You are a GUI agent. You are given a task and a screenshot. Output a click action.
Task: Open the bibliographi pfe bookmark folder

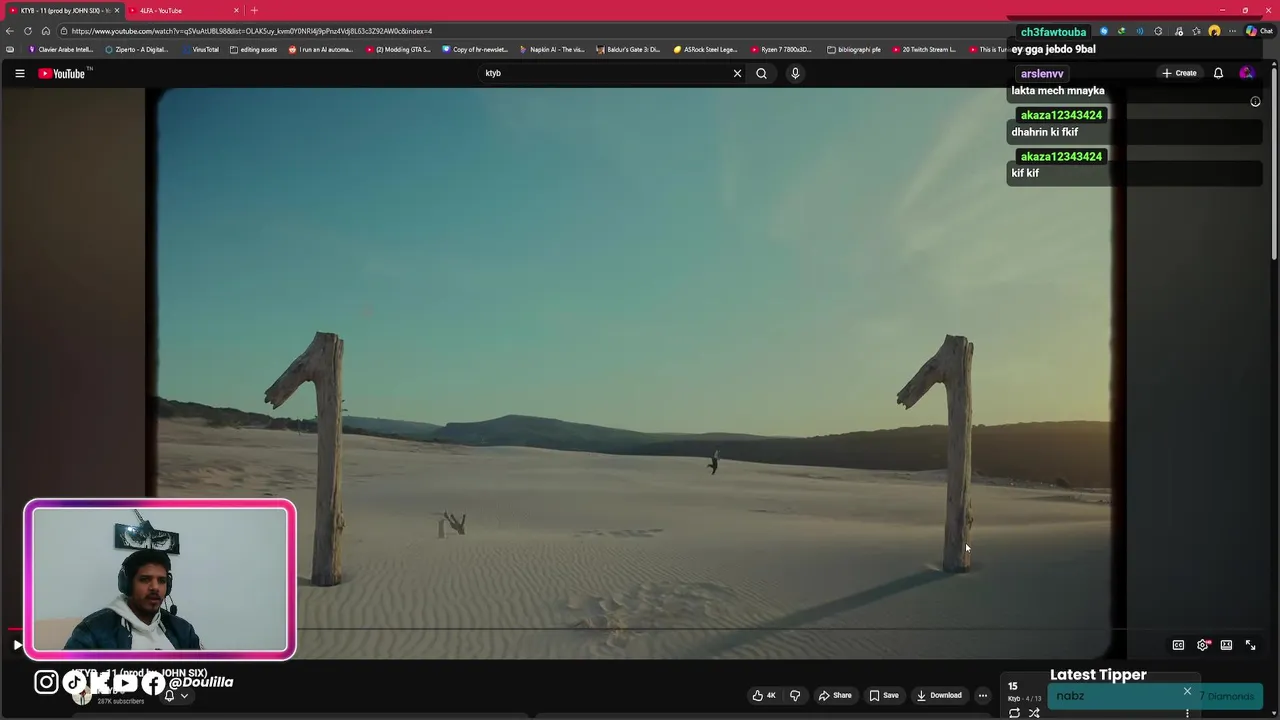854,49
